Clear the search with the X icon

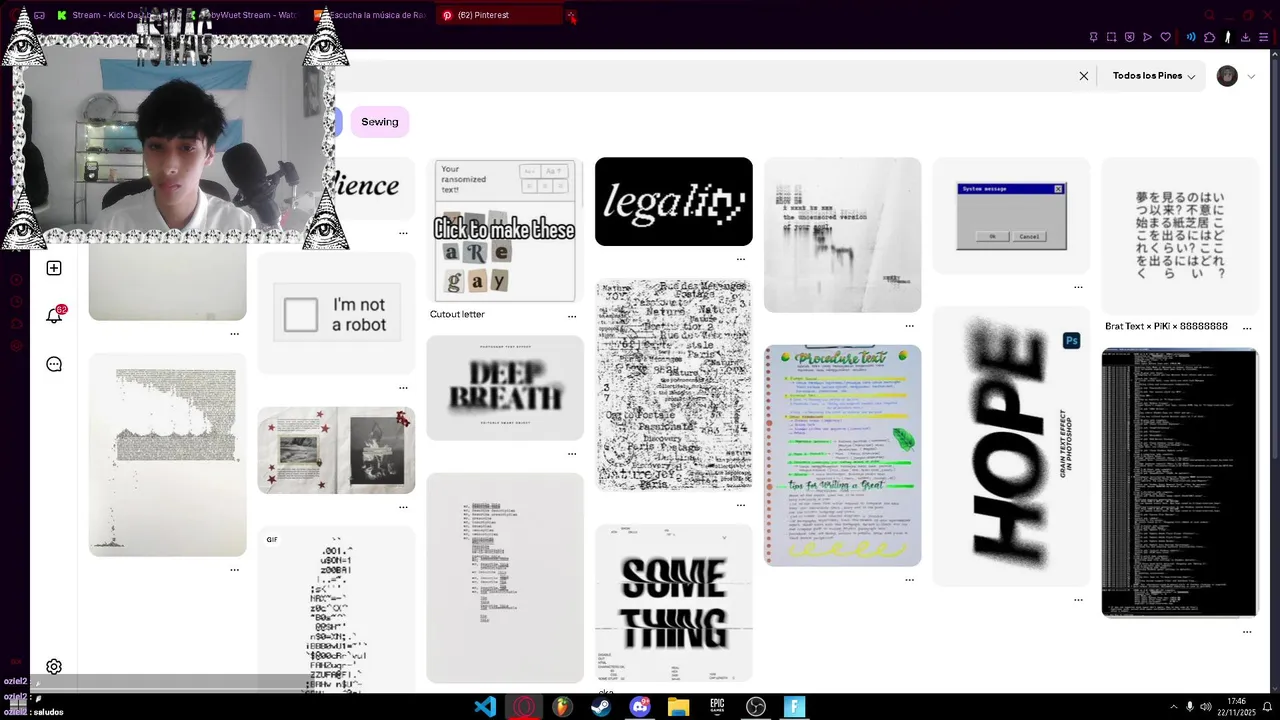1083,76
